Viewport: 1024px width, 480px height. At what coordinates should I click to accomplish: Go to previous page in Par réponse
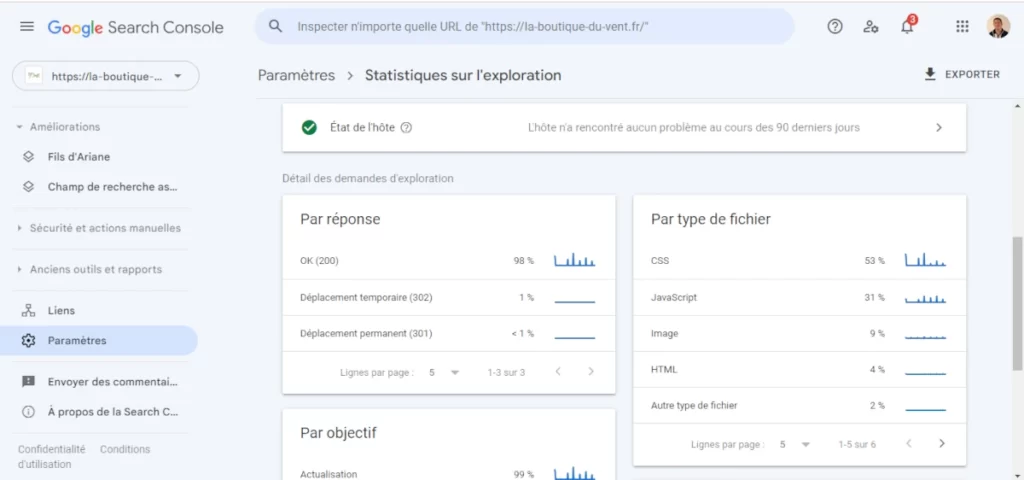coord(558,372)
